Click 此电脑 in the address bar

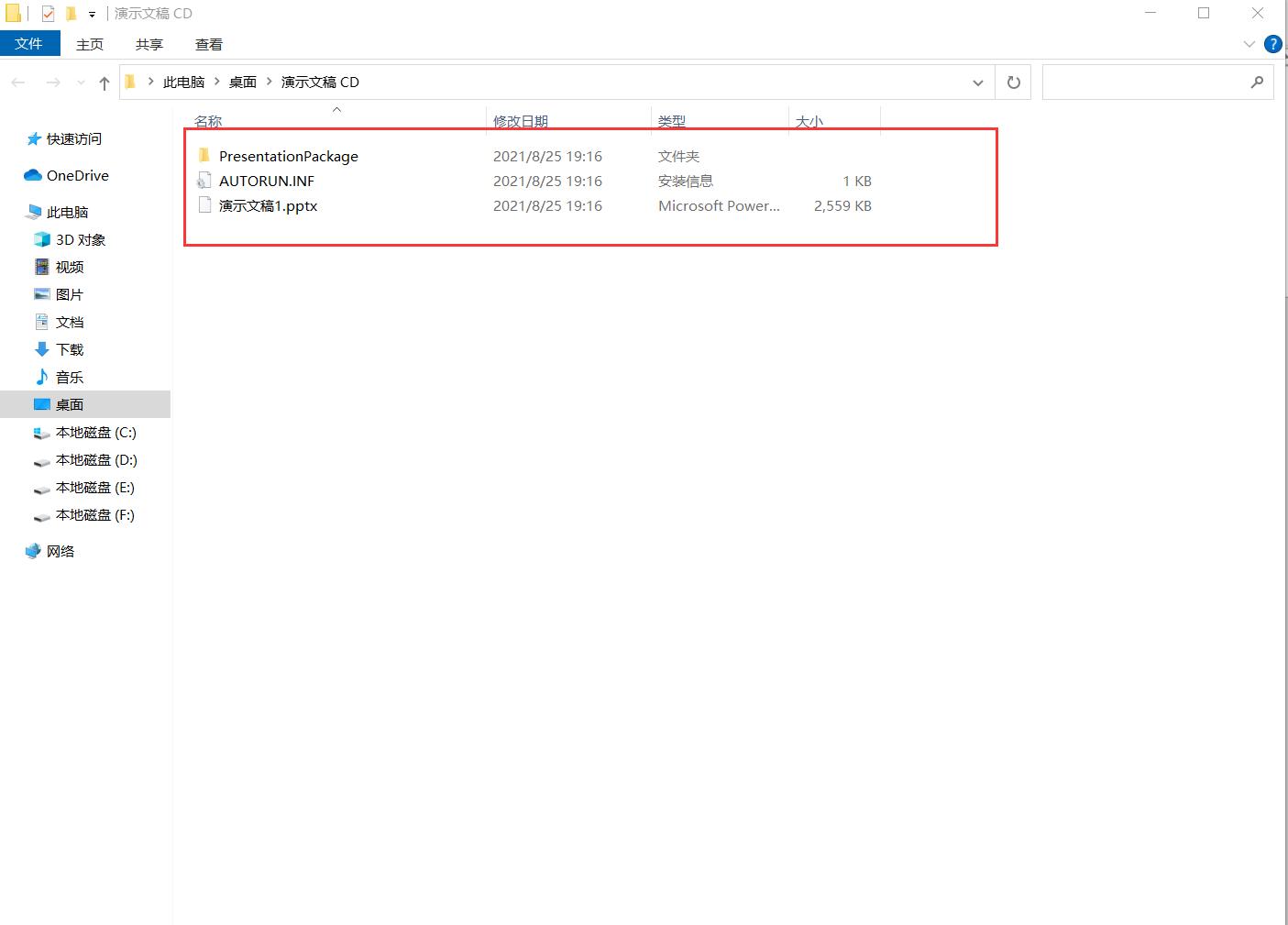click(x=183, y=83)
